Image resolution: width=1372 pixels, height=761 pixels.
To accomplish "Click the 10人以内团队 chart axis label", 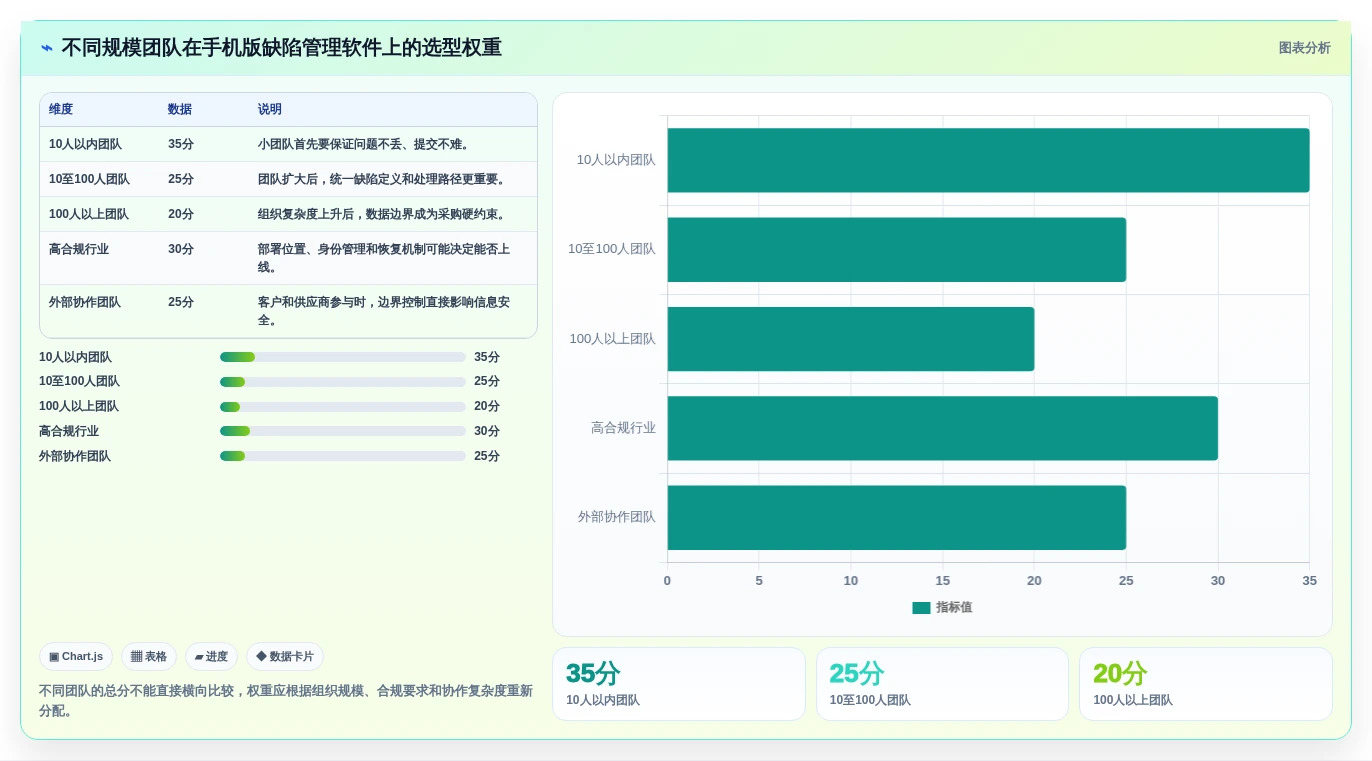I will click(x=616, y=160).
